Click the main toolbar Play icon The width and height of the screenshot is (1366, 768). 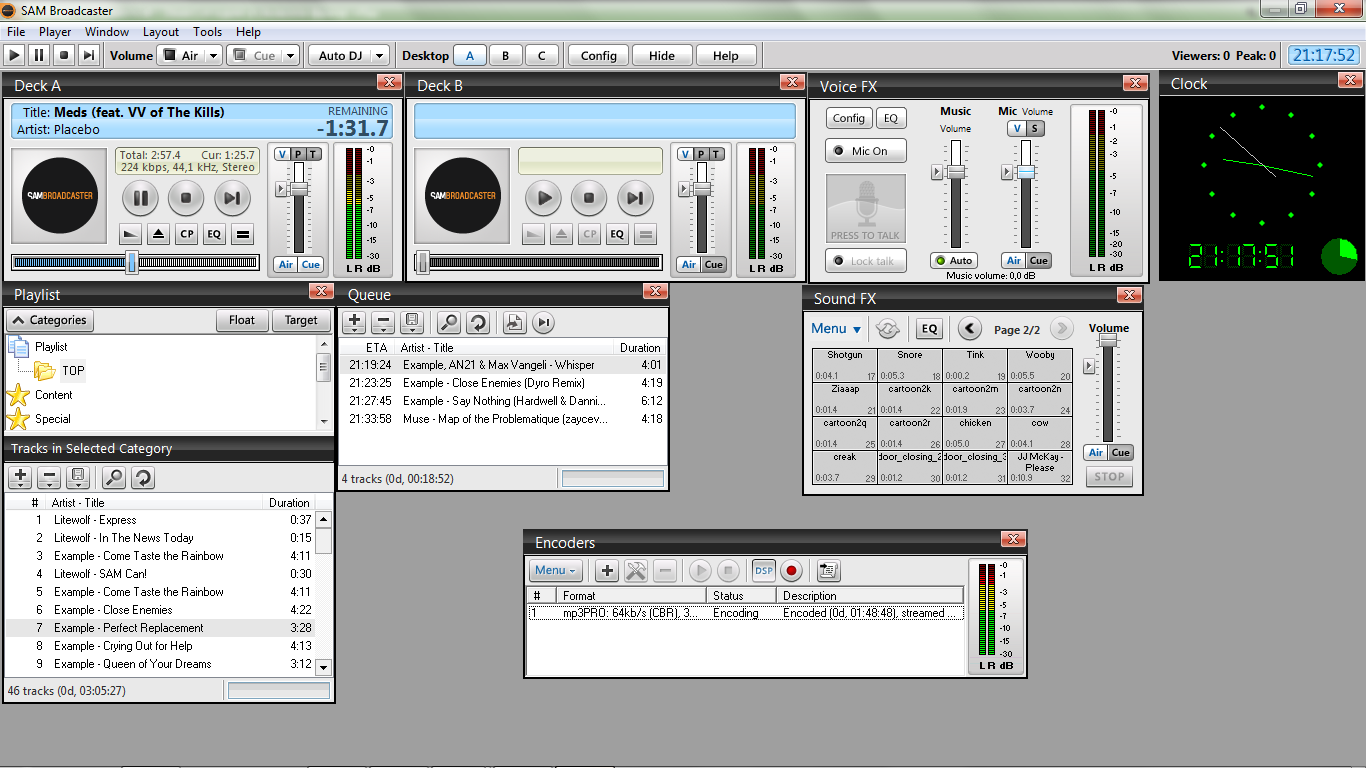pyautogui.click(x=15, y=56)
